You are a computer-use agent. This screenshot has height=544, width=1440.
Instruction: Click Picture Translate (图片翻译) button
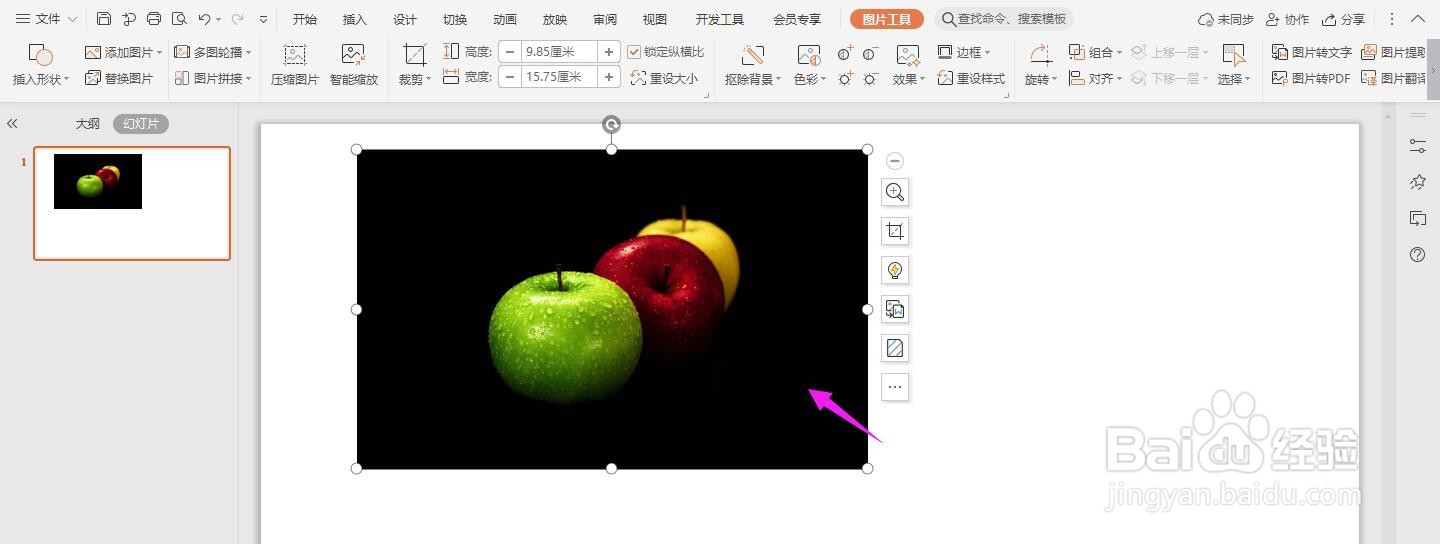pyautogui.click(x=1394, y=78)
